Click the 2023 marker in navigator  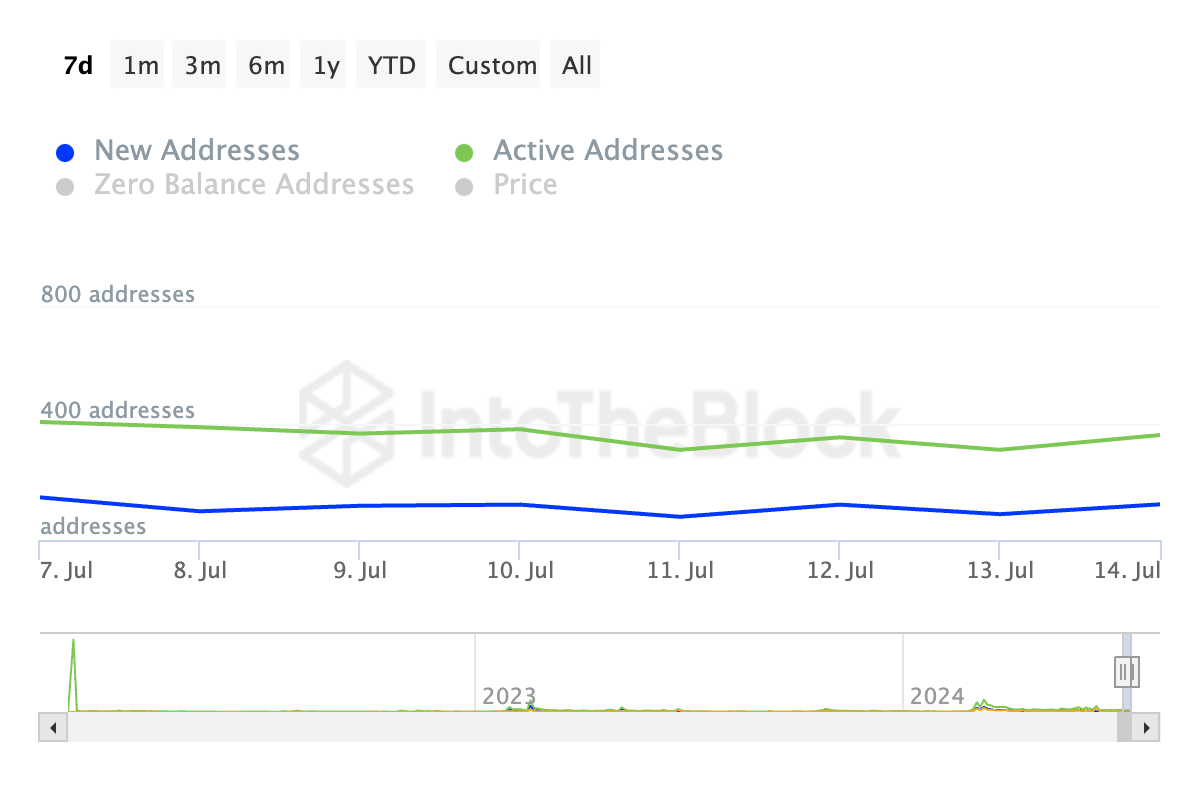click(509, 696)
